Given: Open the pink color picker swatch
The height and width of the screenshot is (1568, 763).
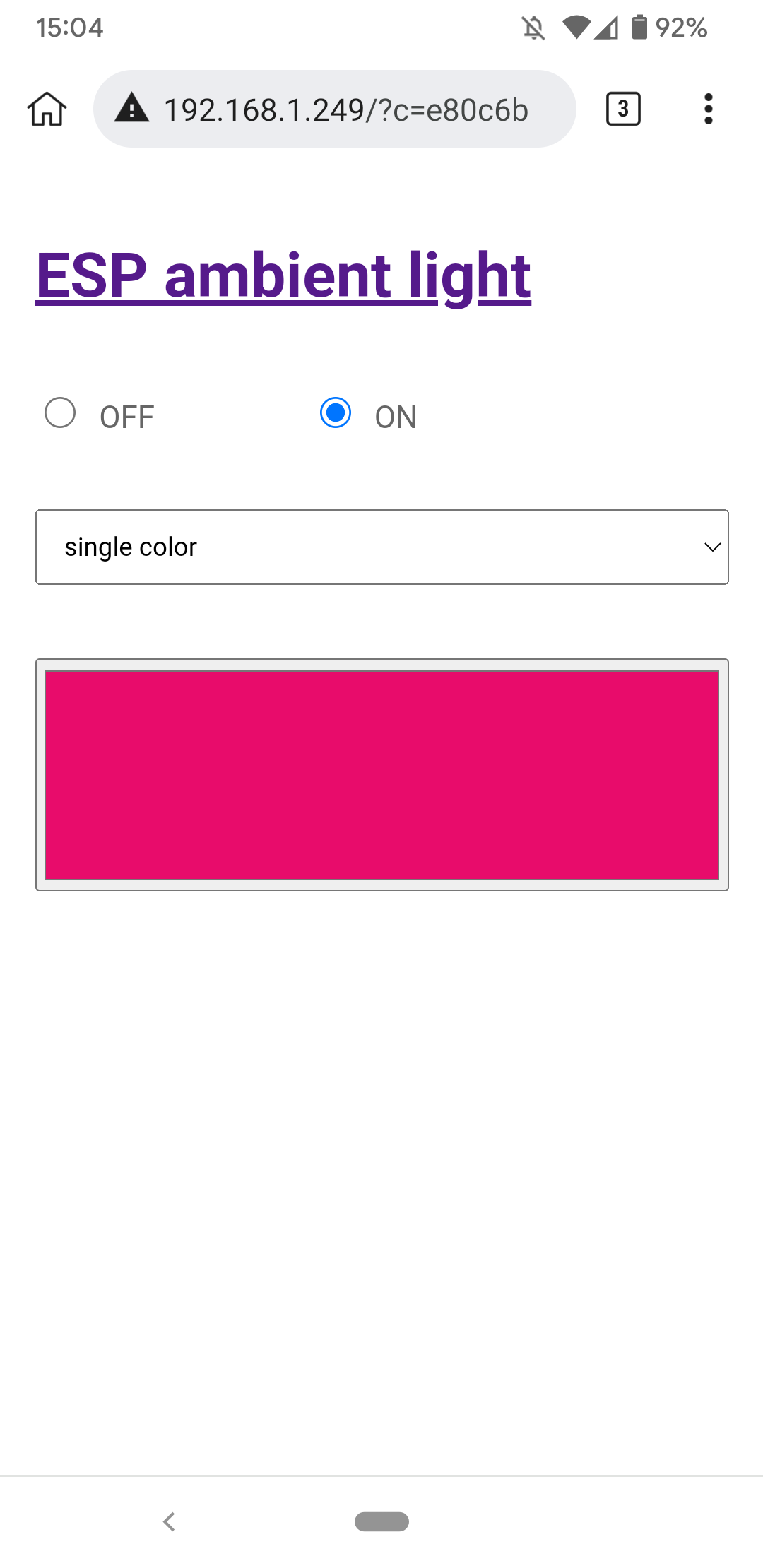Looking at the screenshot, I should pyautogui.click(x=381, y=775).
